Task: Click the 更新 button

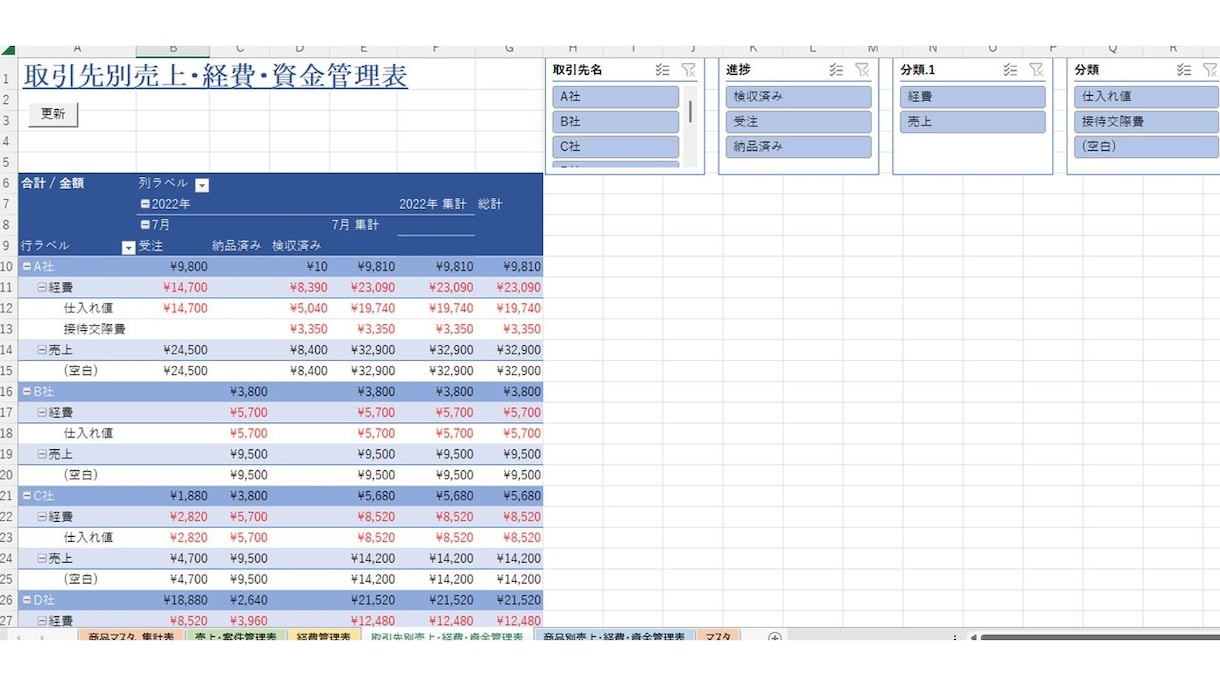Action: 53,114
